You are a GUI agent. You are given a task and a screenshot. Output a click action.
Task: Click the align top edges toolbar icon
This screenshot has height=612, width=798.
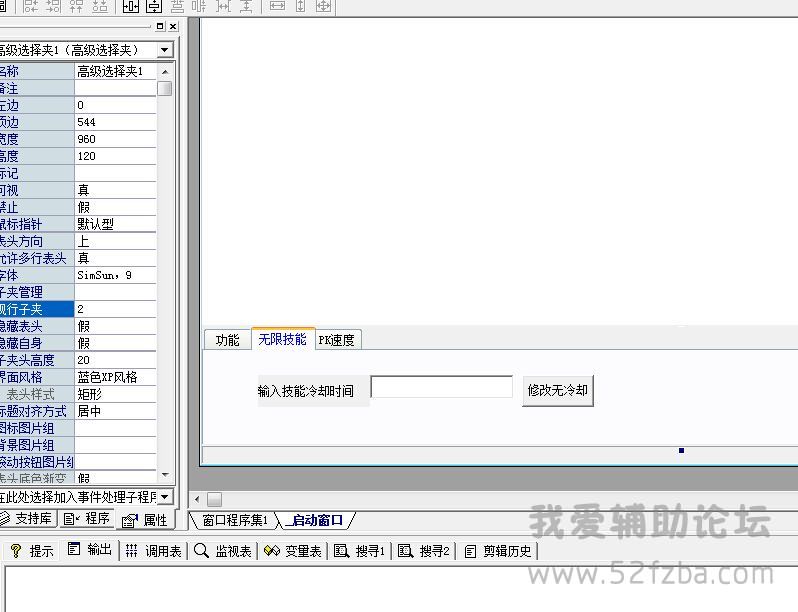76,6
